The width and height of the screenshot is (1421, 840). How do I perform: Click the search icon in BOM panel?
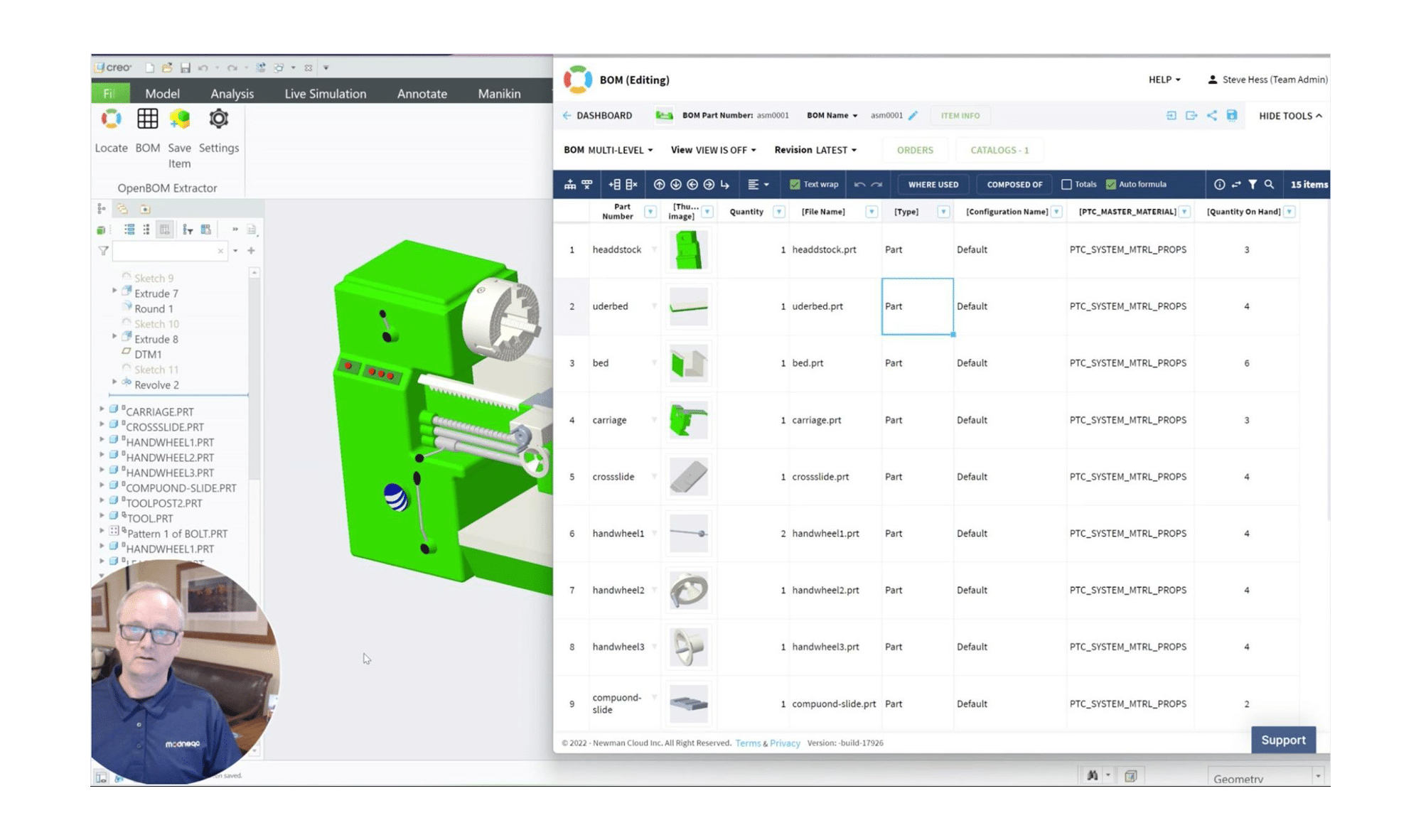click(x=1269, y=184)
